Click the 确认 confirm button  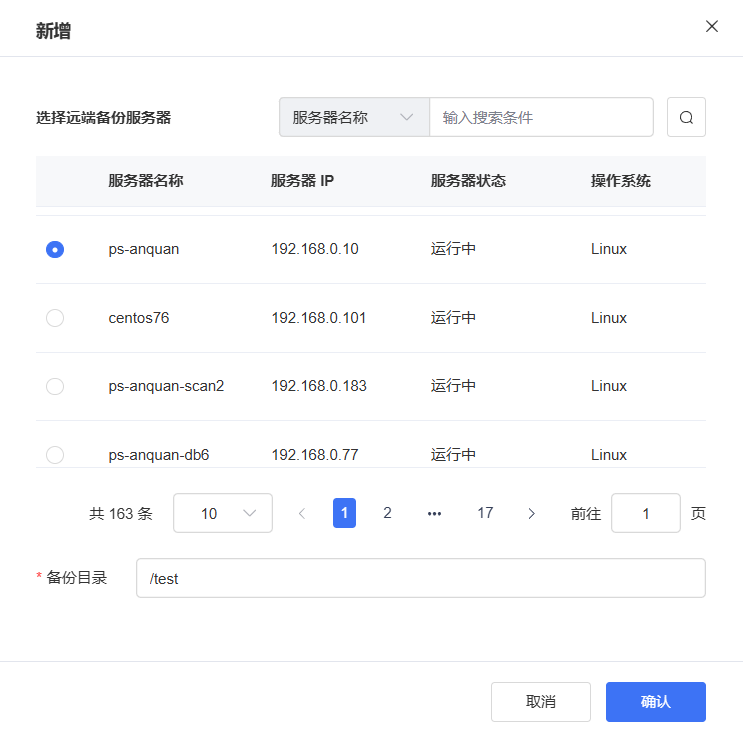pos(656,702)
